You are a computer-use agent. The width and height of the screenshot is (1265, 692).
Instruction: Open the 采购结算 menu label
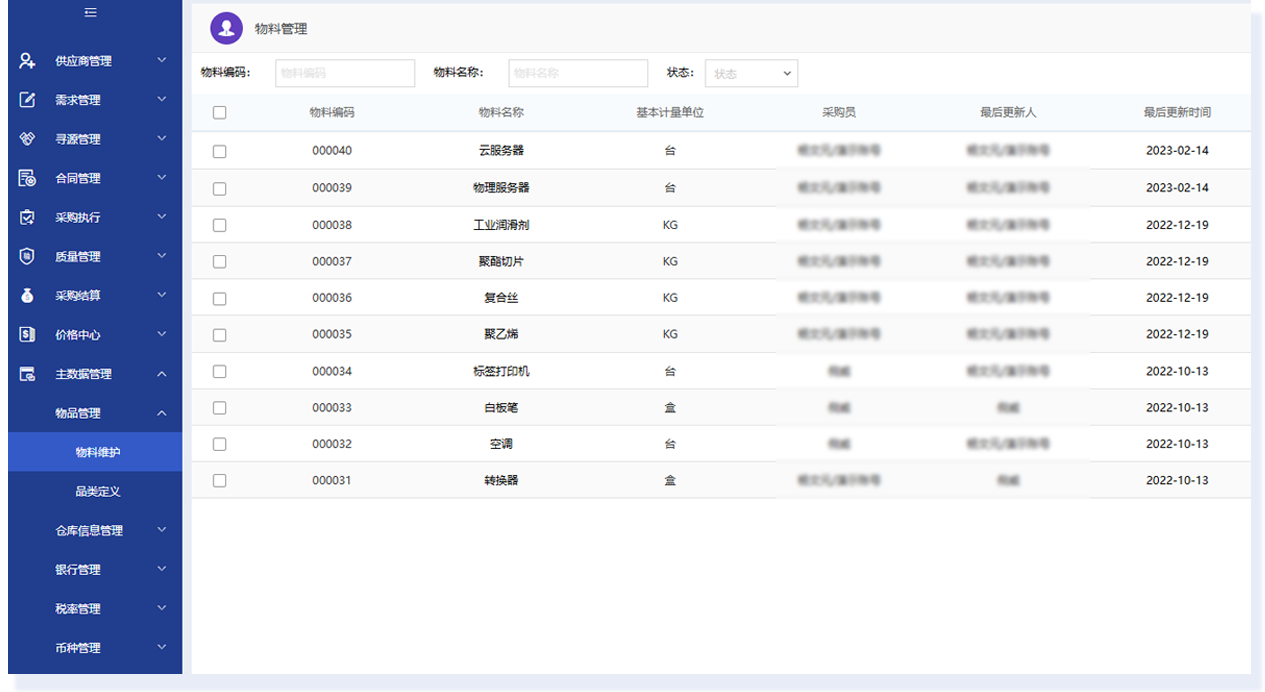click(x=78, y=296)
